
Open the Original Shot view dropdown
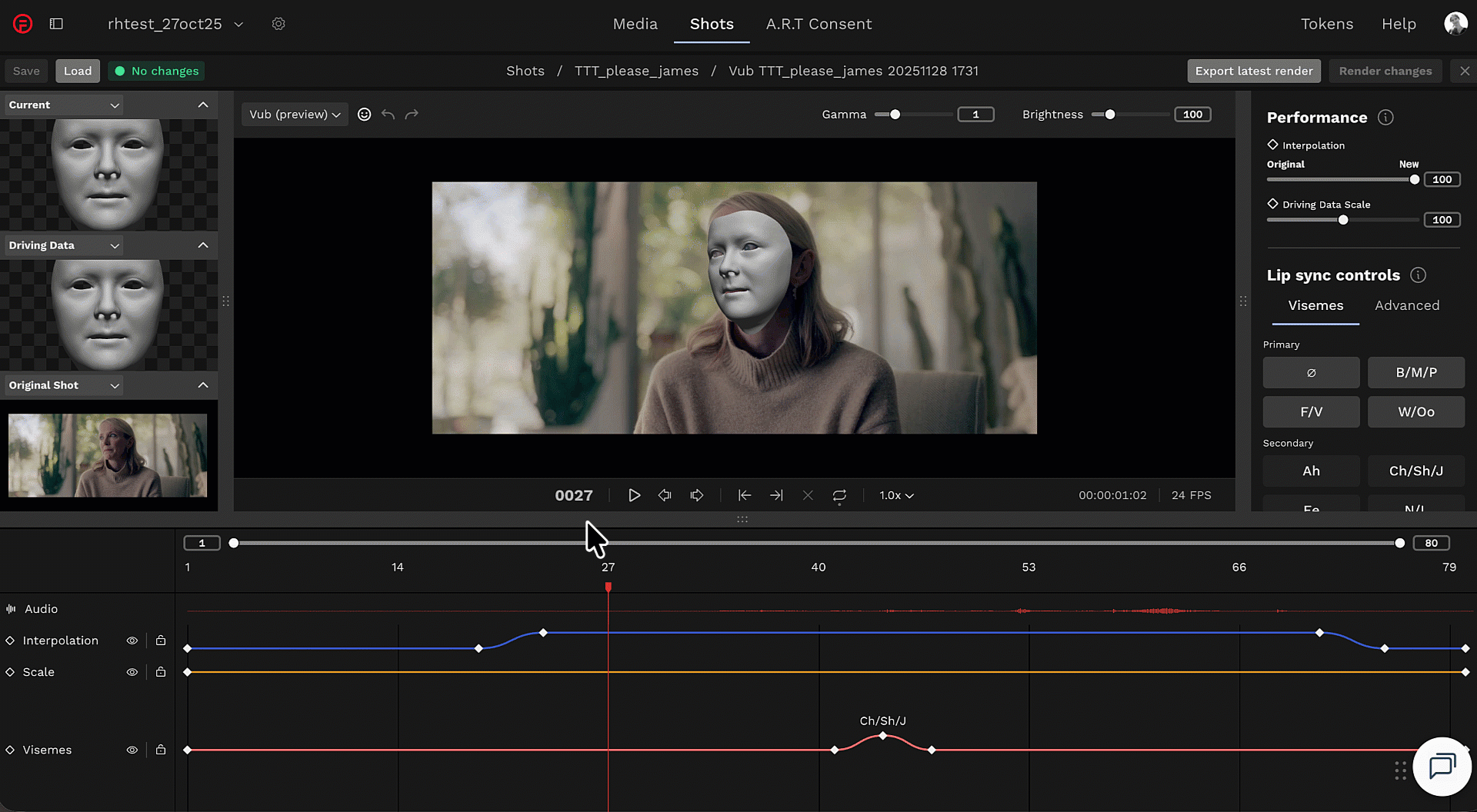[x=65, y=385]
